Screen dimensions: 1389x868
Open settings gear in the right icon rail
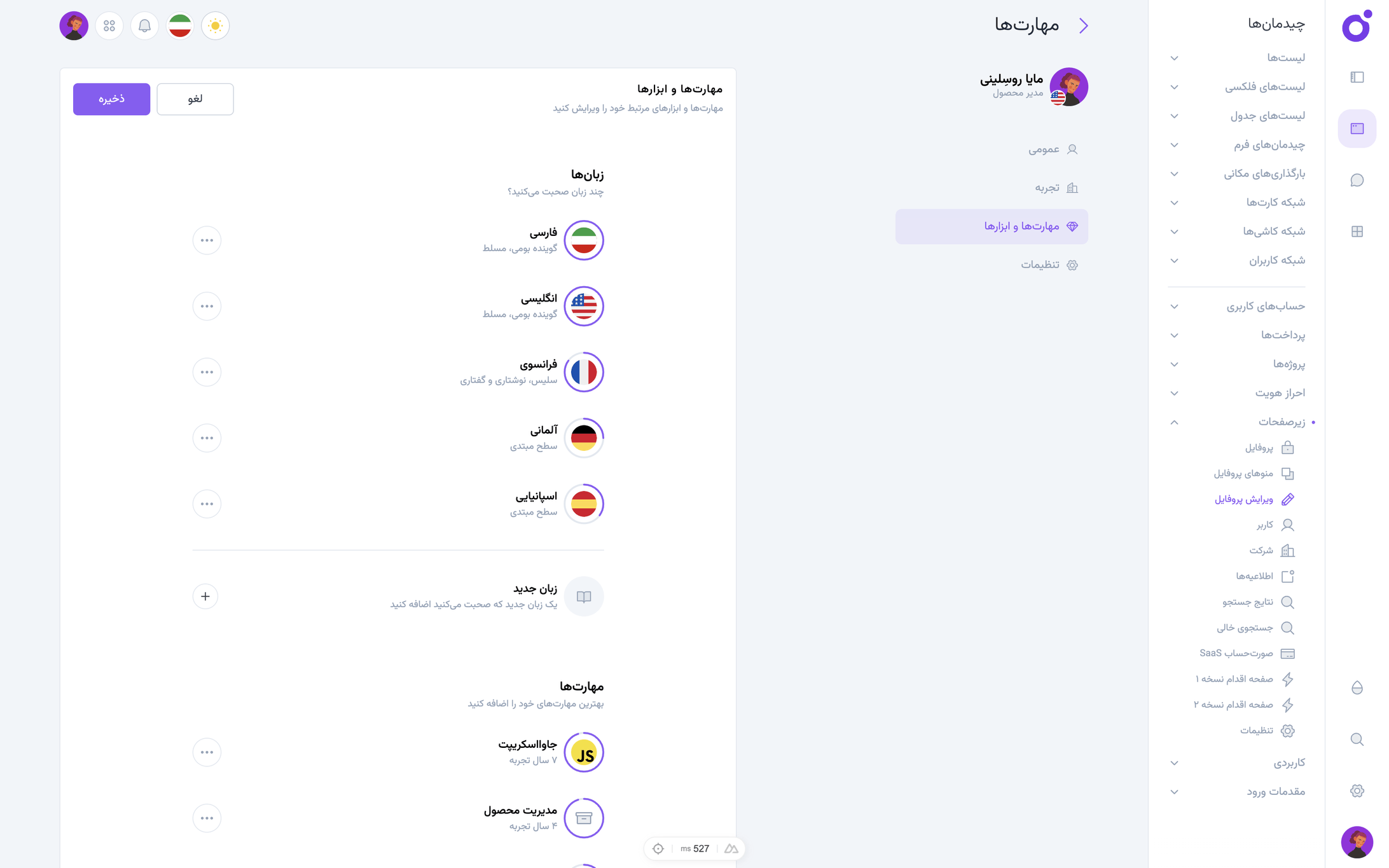click(x=1356, y=790)
